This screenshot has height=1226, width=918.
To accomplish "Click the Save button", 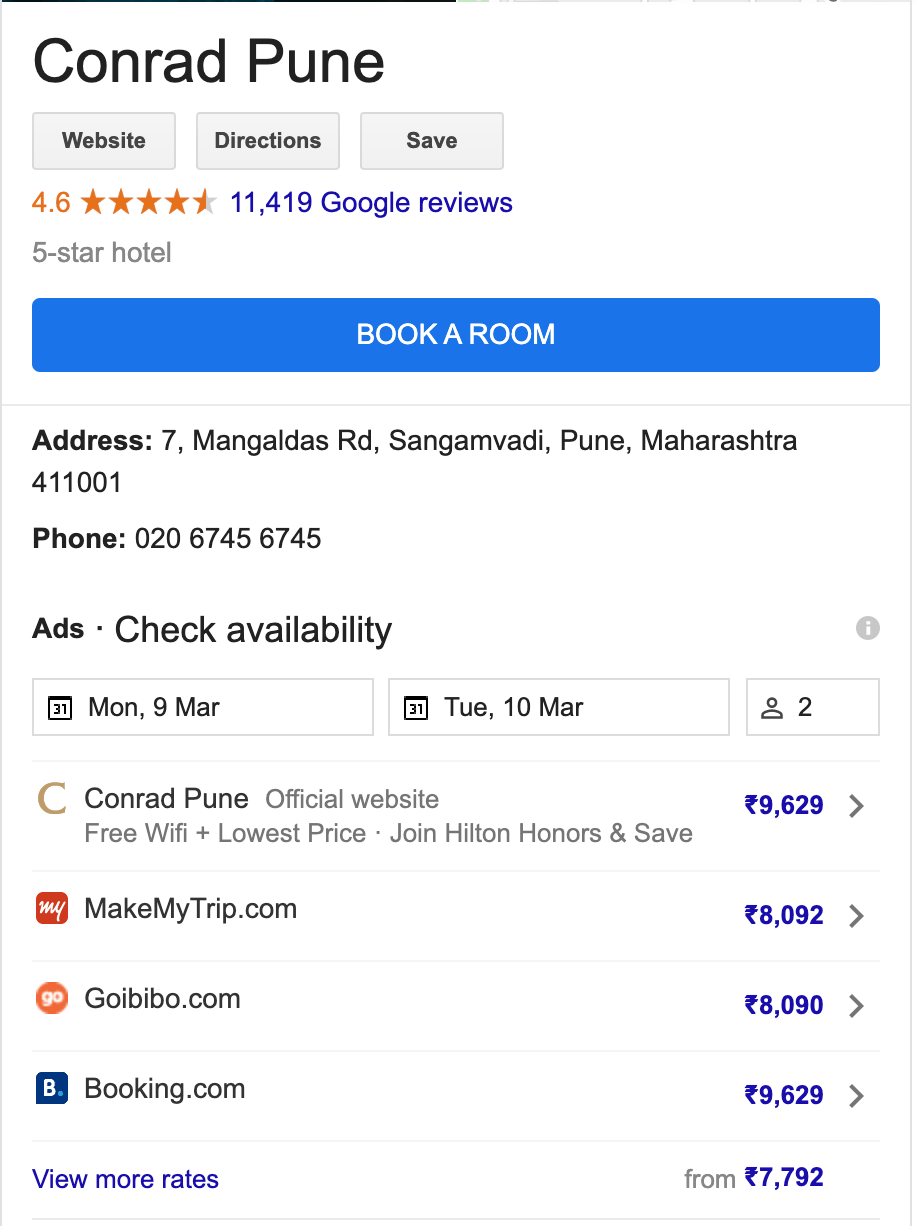I will point(432,141).
